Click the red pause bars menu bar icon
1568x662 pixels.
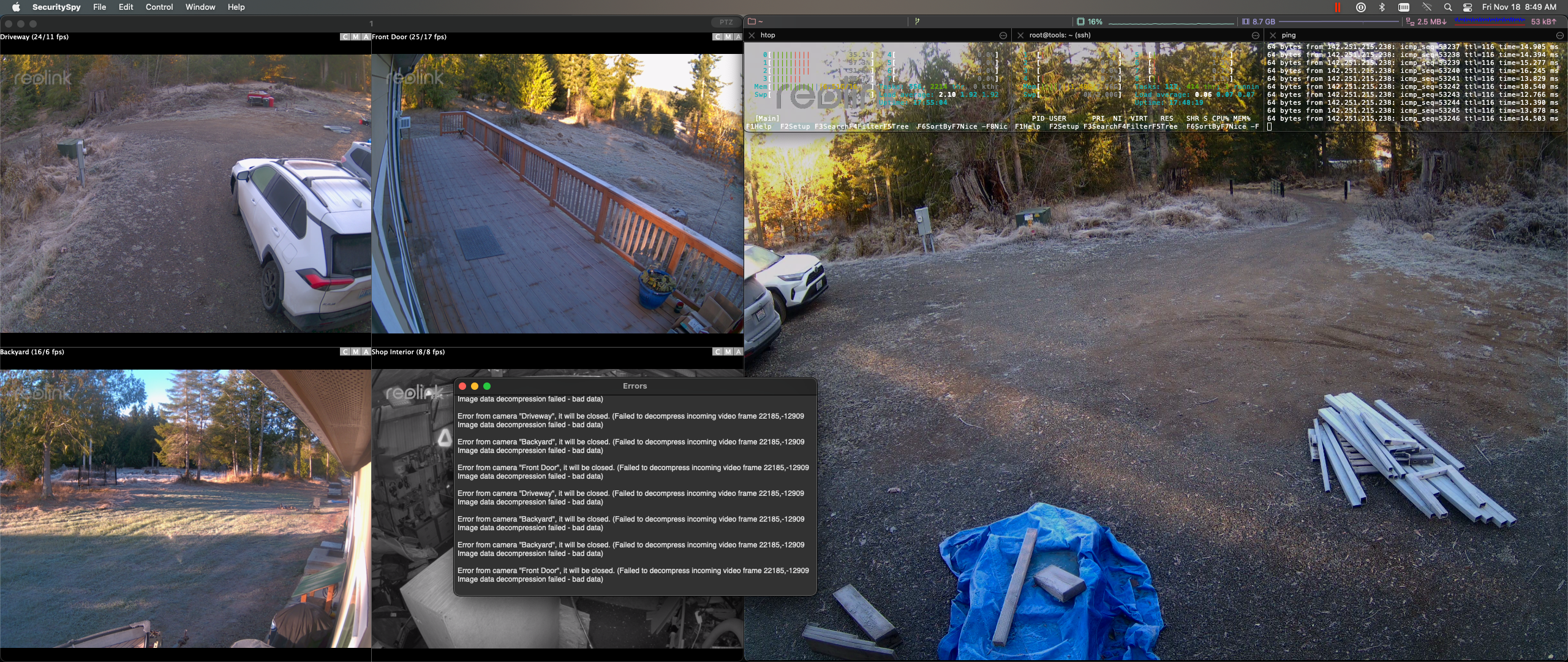[x=1338, y=7]
